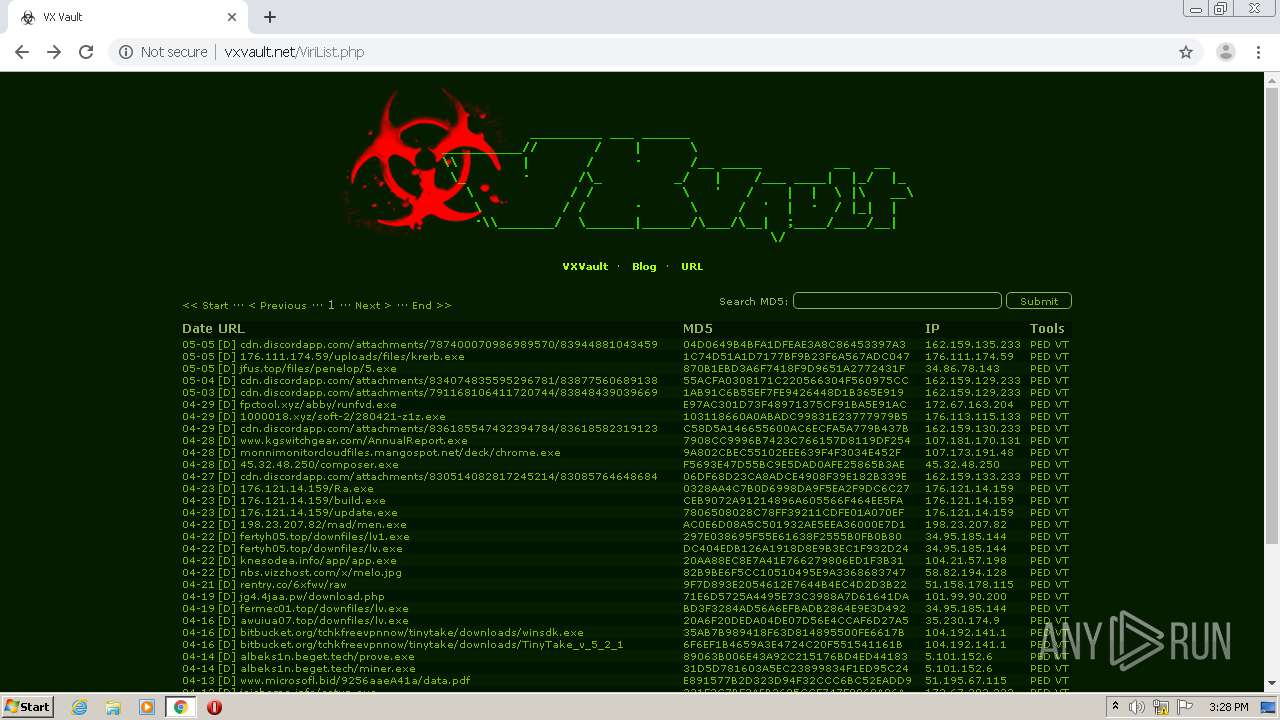Viewport: 1280px width, 720px height.
Task: Click 176.121.14.159/build.exe URL
Action: 312,501
